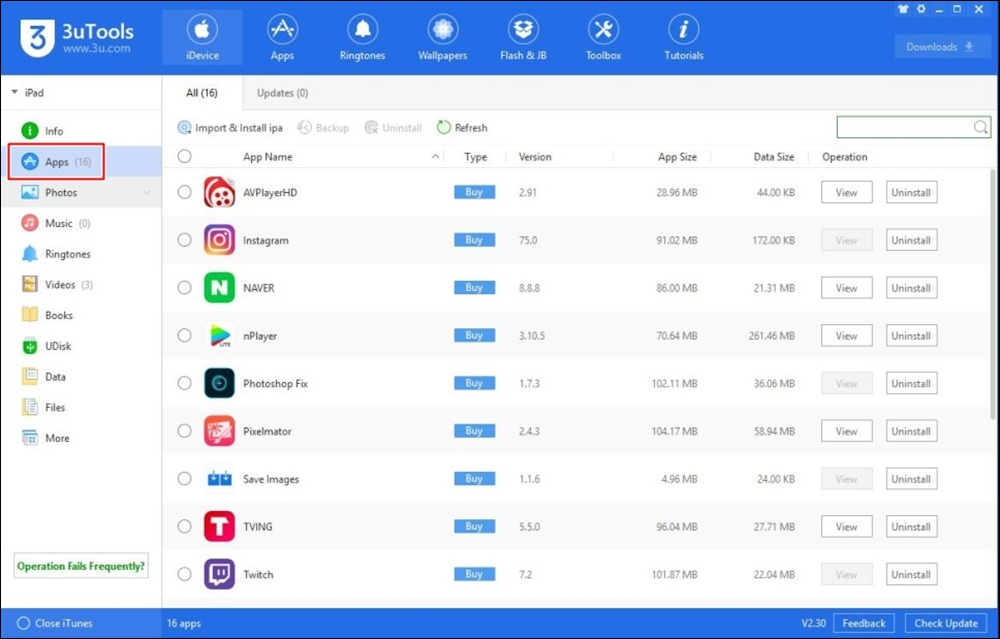Expand the Photos submenu chevron
Screen dimensions: 1000x639
[147, 193]
